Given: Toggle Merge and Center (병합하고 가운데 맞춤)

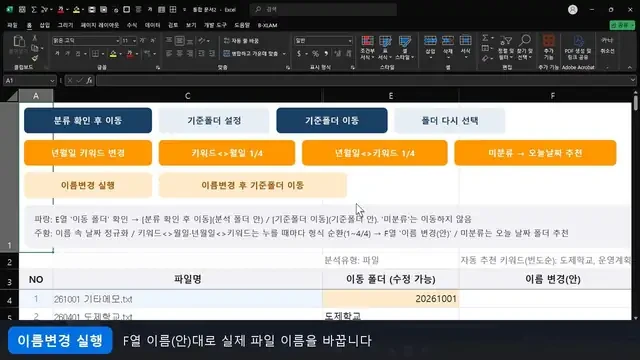Looking at the screenshot, I should point(251,54).
